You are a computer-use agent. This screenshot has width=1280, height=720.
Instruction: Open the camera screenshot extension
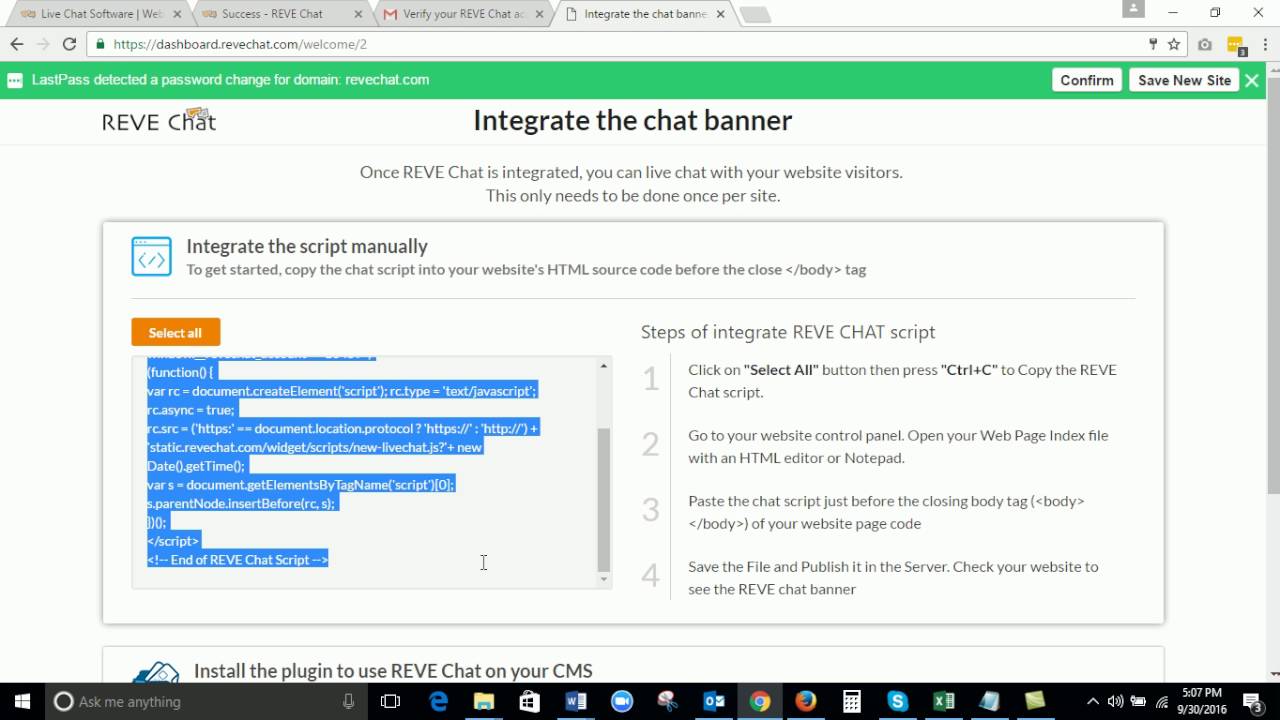click(1205, 44)
